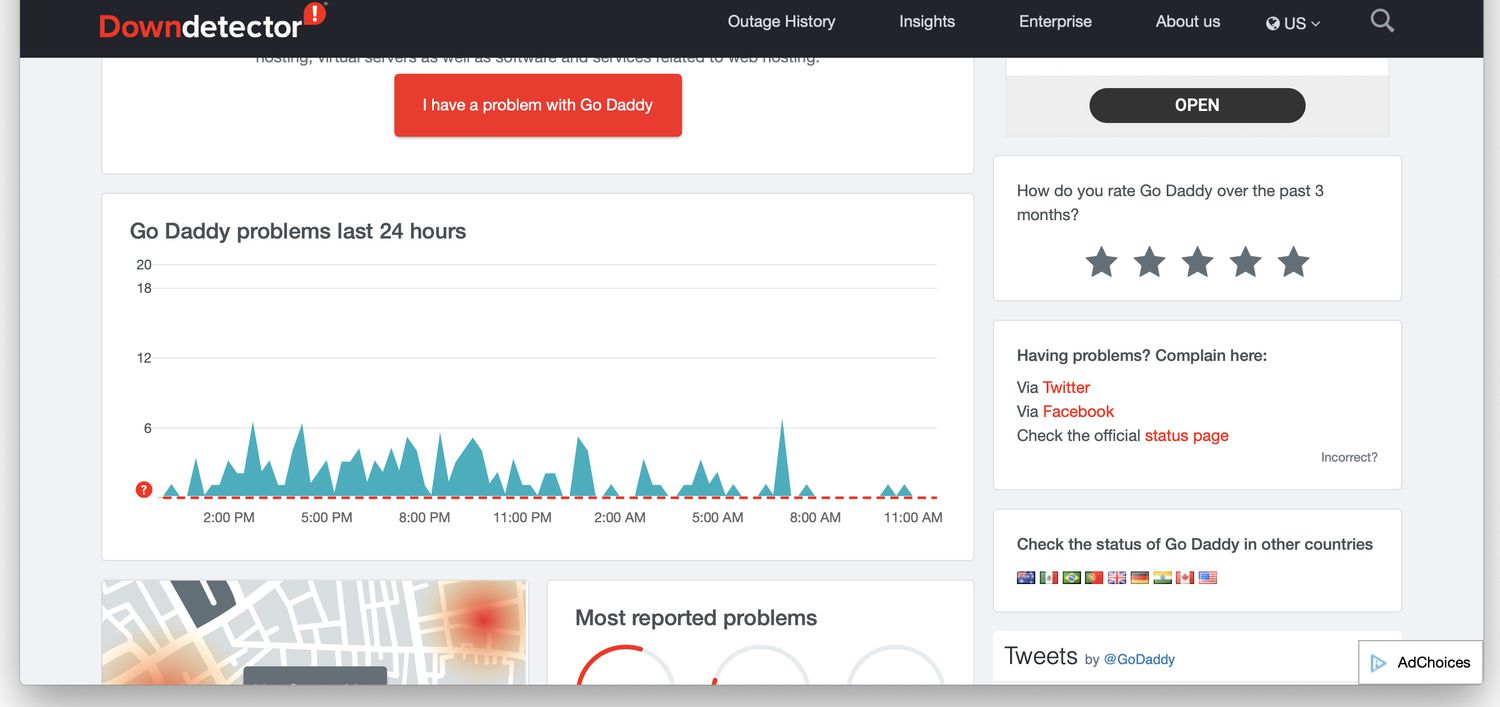Click the dark OPEN button
The width and height of the screenshot is (1500, 707).
(1197, 105)
